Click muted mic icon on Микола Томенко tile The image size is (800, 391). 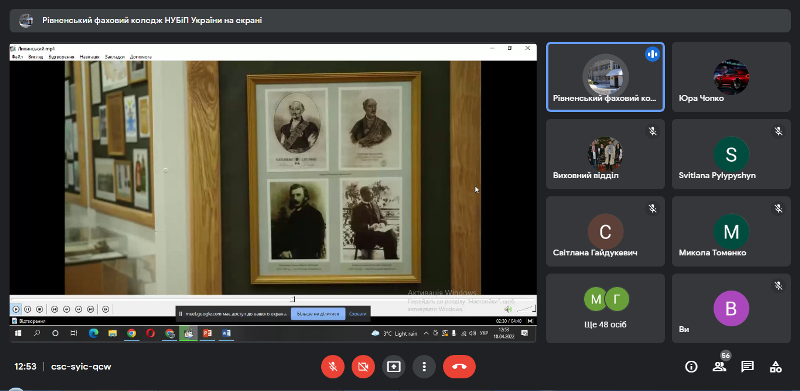tap(778, 208)
